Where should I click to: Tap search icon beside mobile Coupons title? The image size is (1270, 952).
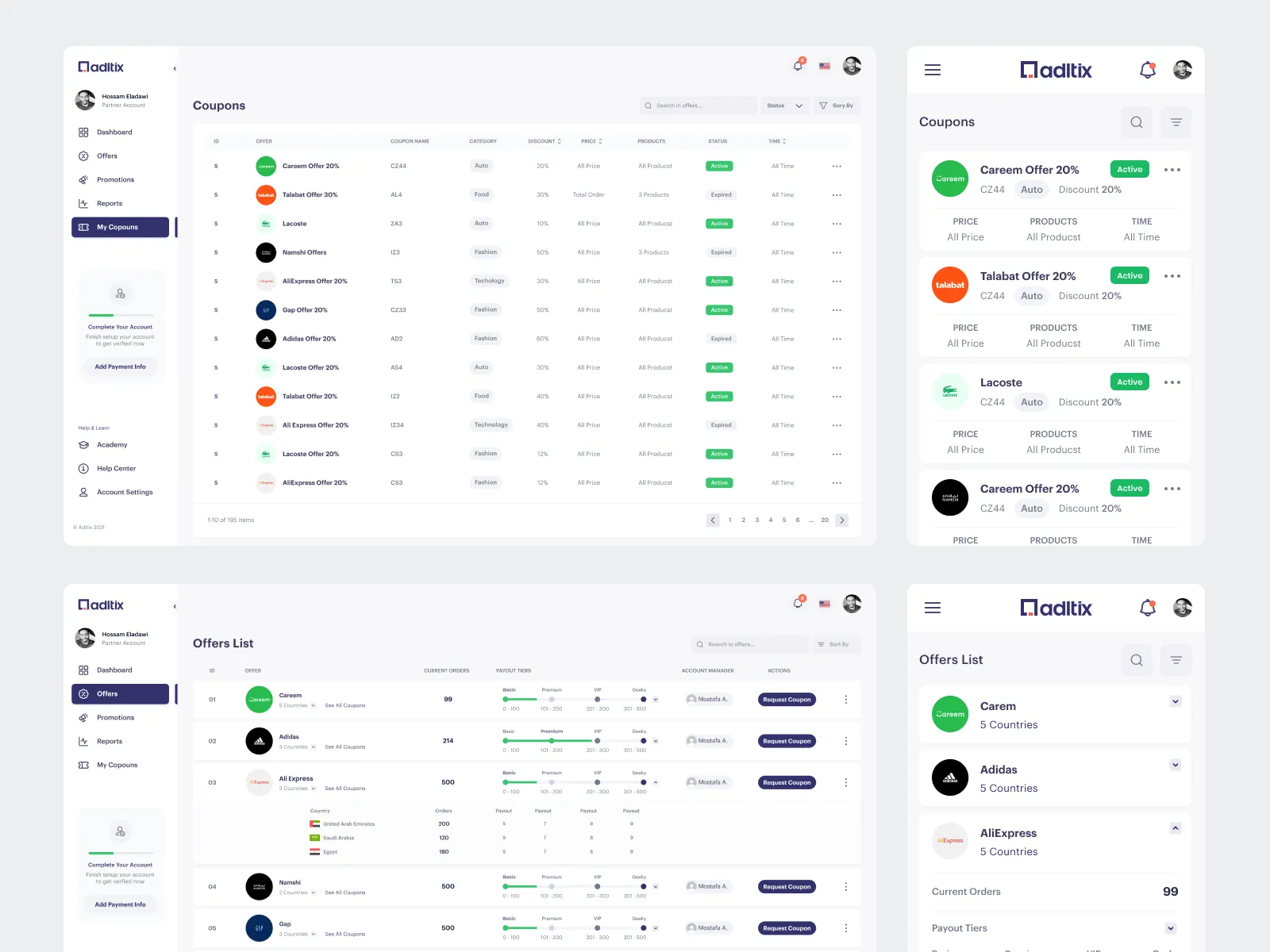(x=1137, y=122)
